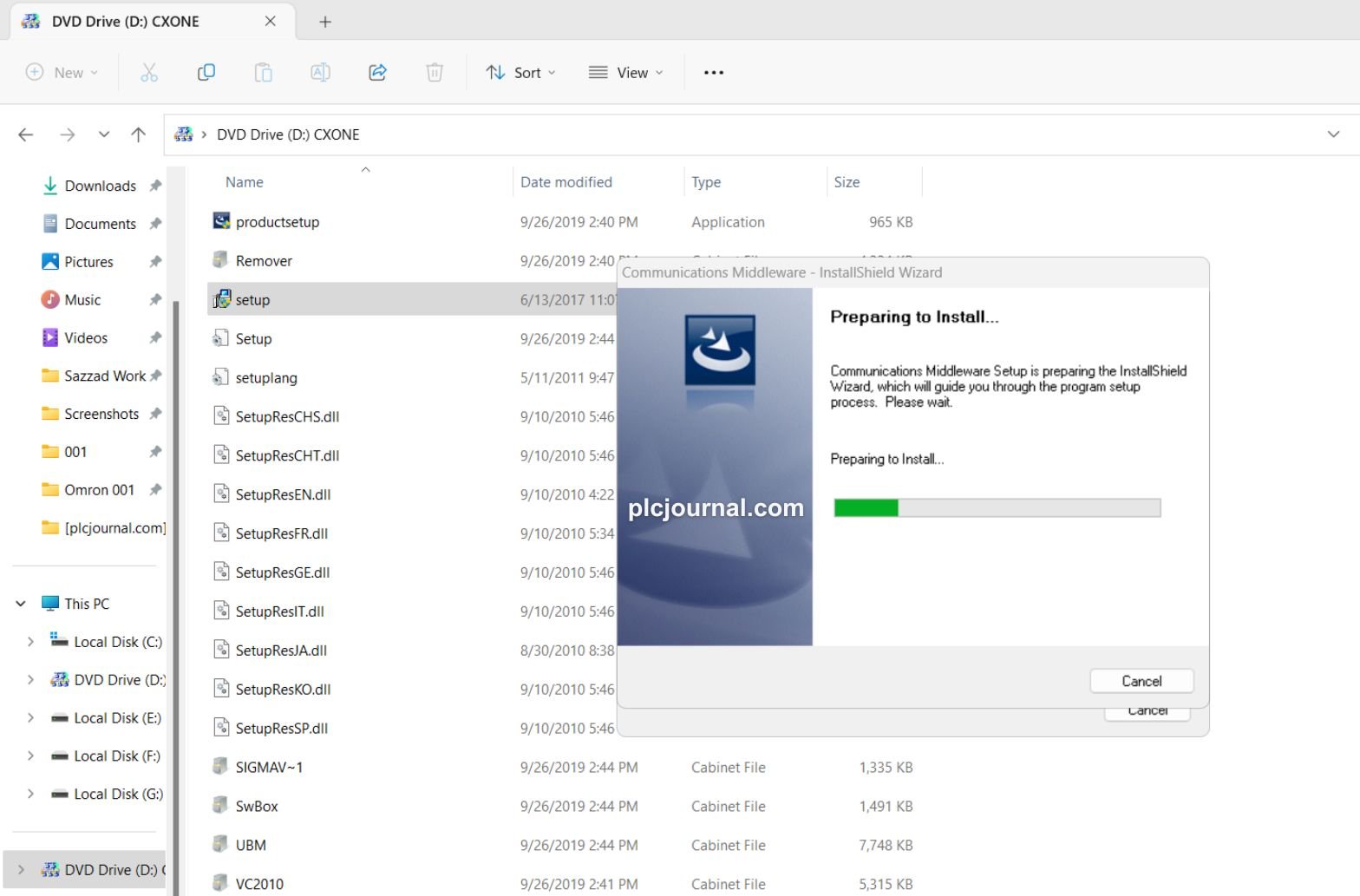1360x896 pixels.
Task: Click the Cut scissors icon in toolbar
Action: coord(149,73)
